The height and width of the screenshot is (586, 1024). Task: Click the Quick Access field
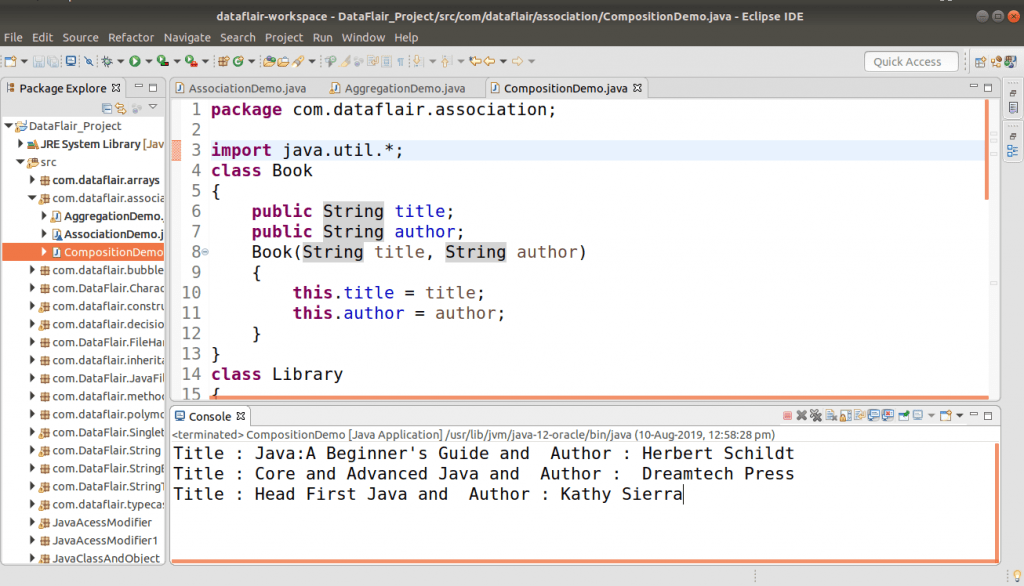point(911,61)
